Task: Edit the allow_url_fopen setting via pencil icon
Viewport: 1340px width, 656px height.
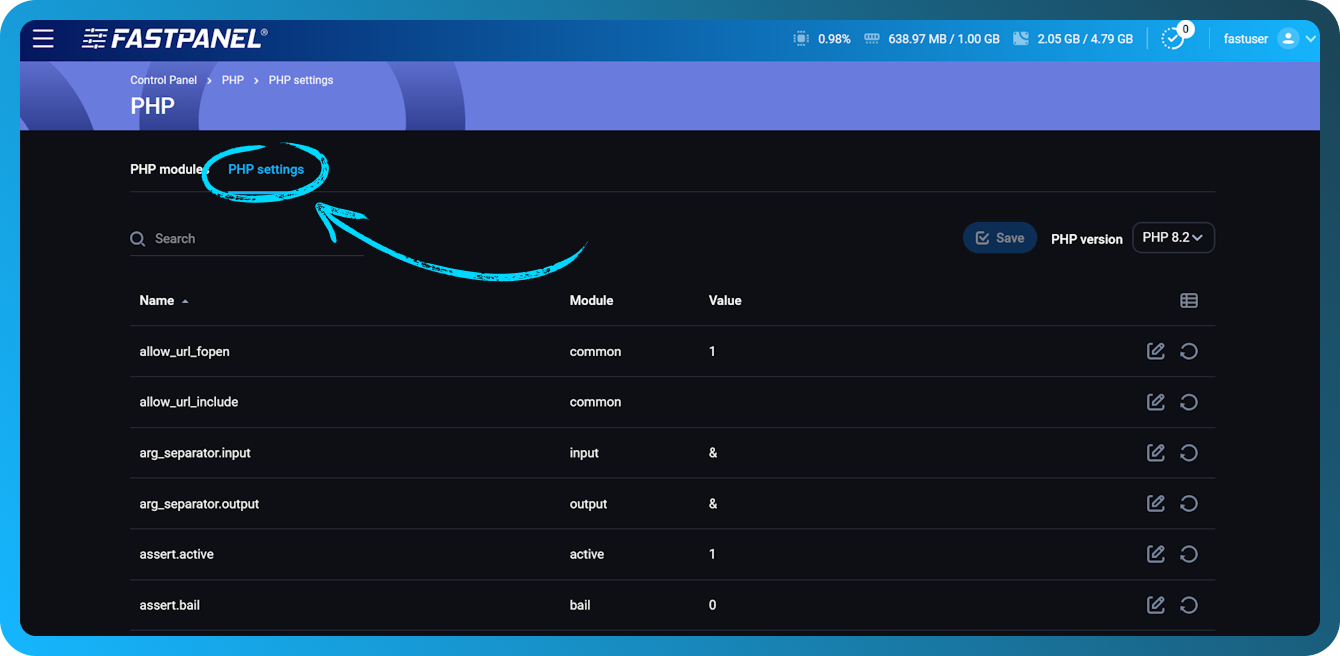Action: click(x=1155, y=351)
